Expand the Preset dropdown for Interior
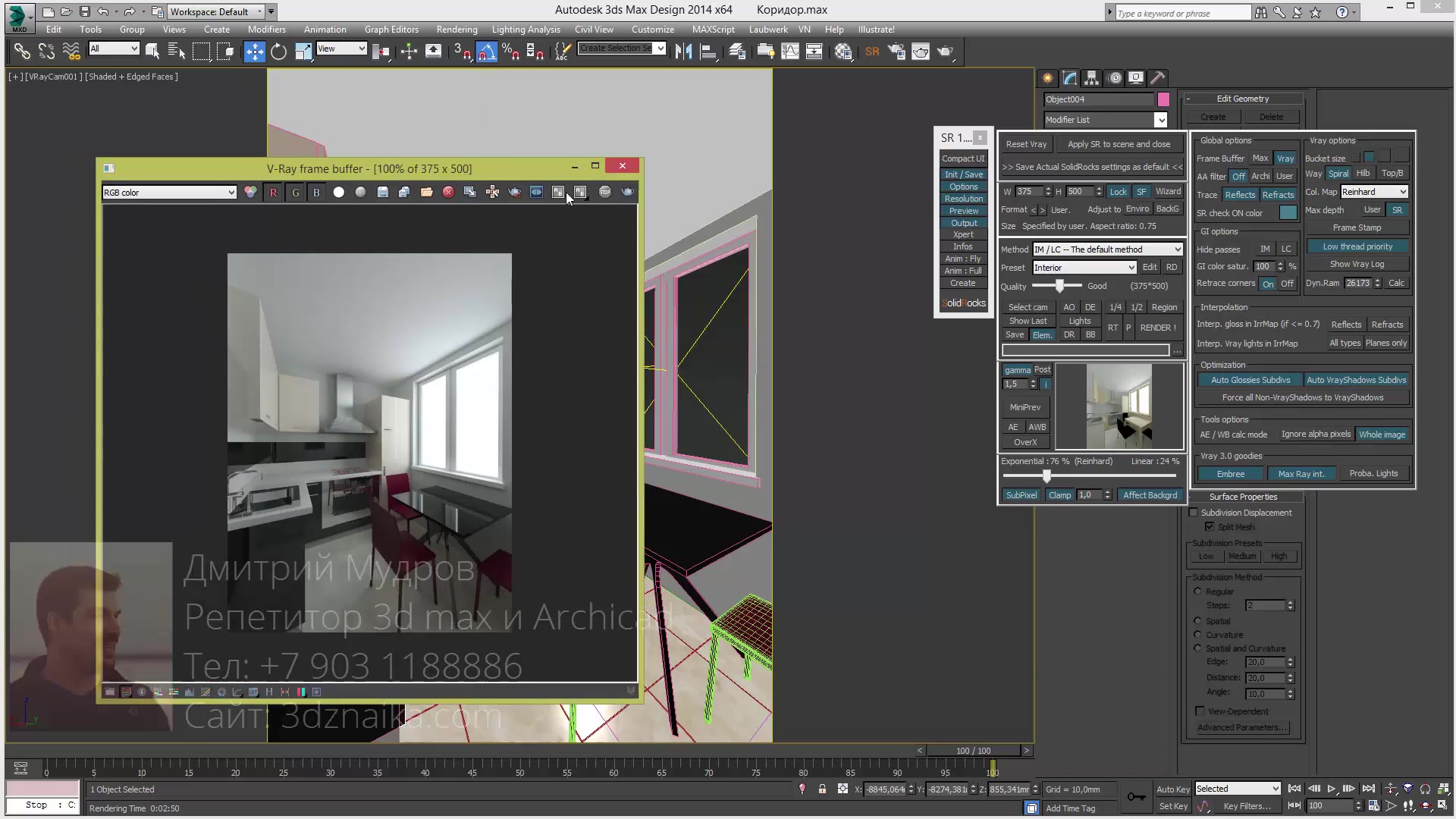The height and width of the screenshot is (819, 1456). pos(1131,267)
